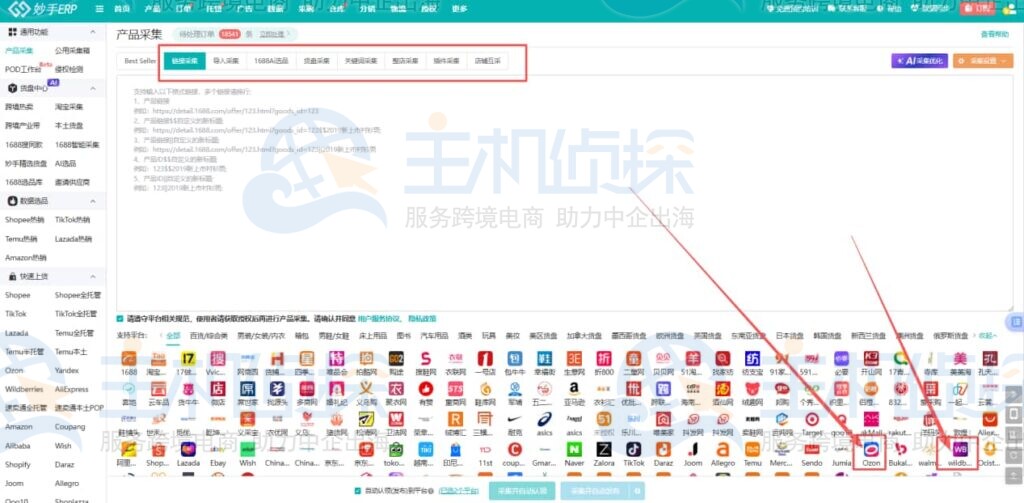Choose the 11st platform icon
Viewport: 1024px width, 503px height.
485,449
